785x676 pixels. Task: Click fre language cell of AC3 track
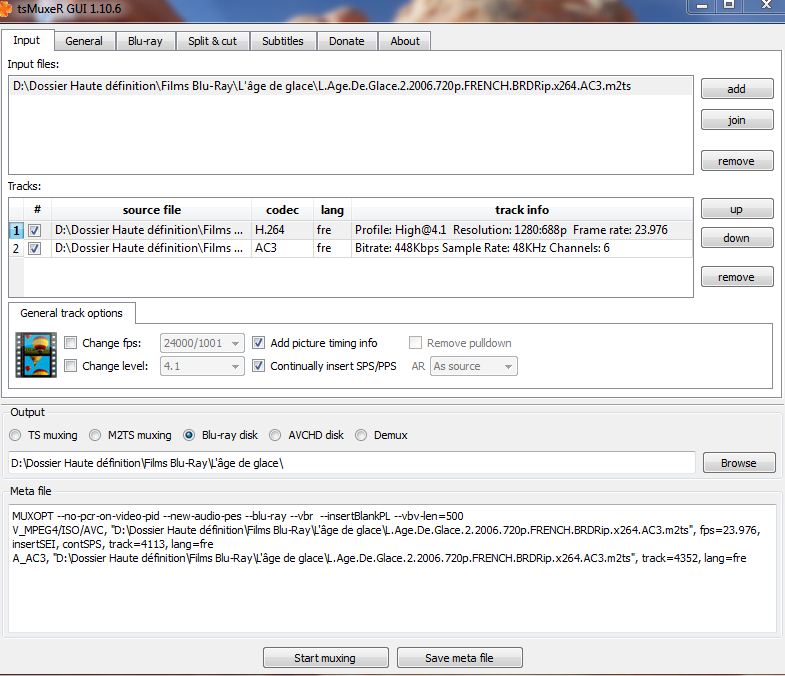[332, 248]
